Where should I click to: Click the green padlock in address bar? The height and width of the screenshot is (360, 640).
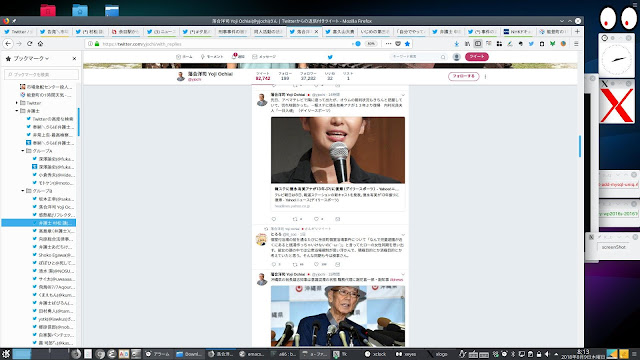[x=97, y=44]
